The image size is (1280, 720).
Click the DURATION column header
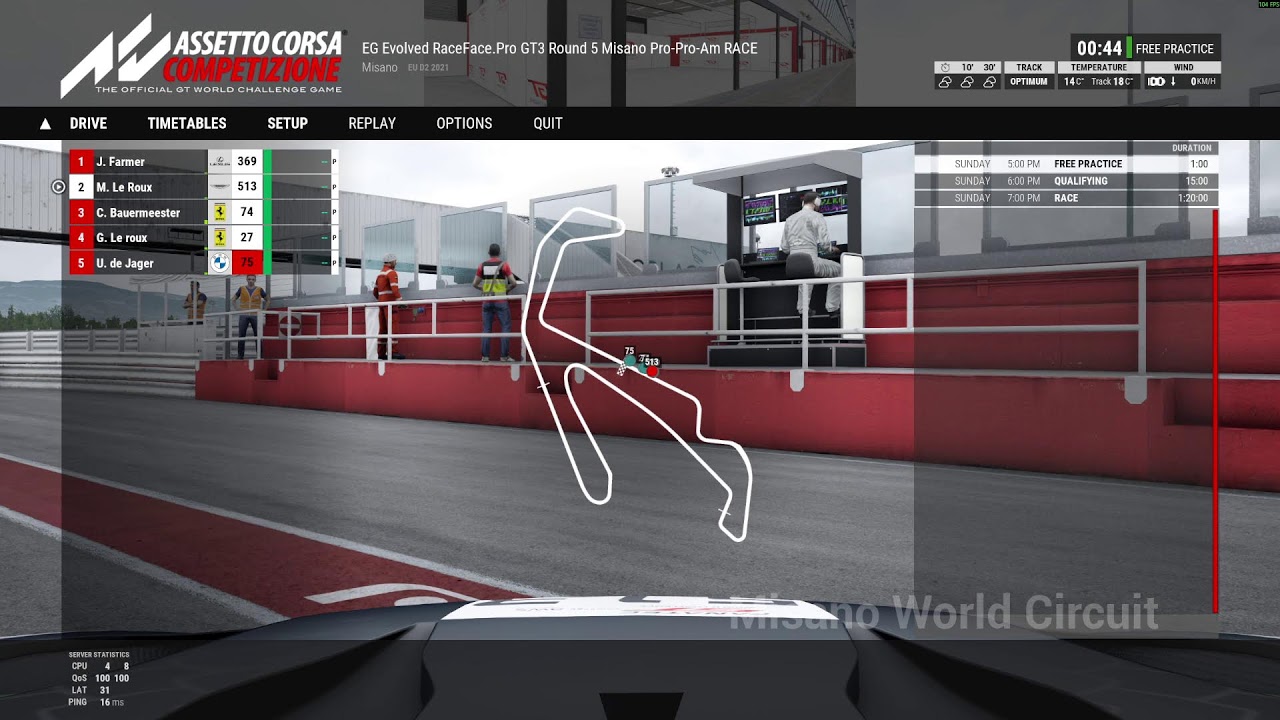1191,148
